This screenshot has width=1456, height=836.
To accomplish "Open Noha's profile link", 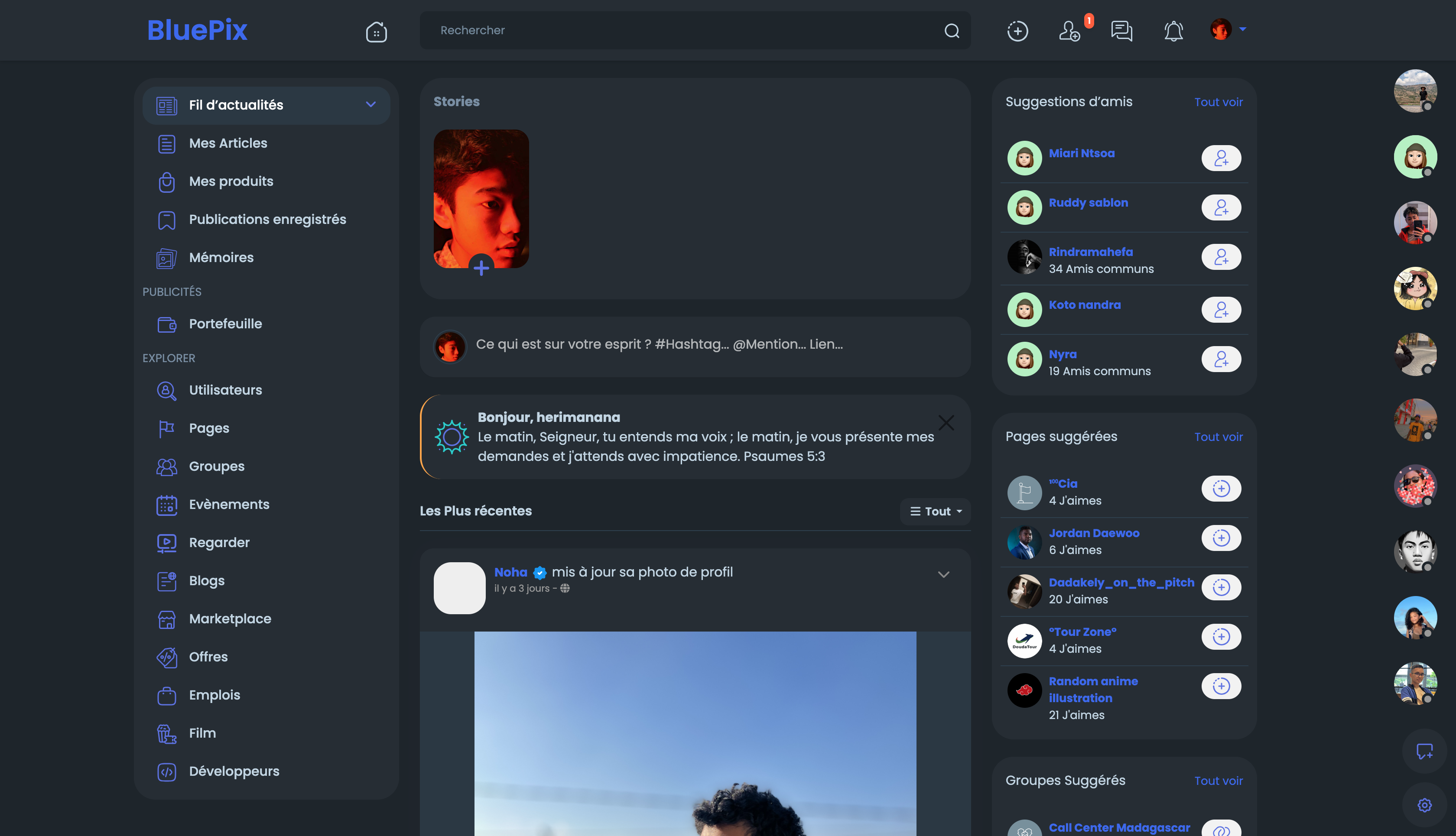I will click(510, 572).
